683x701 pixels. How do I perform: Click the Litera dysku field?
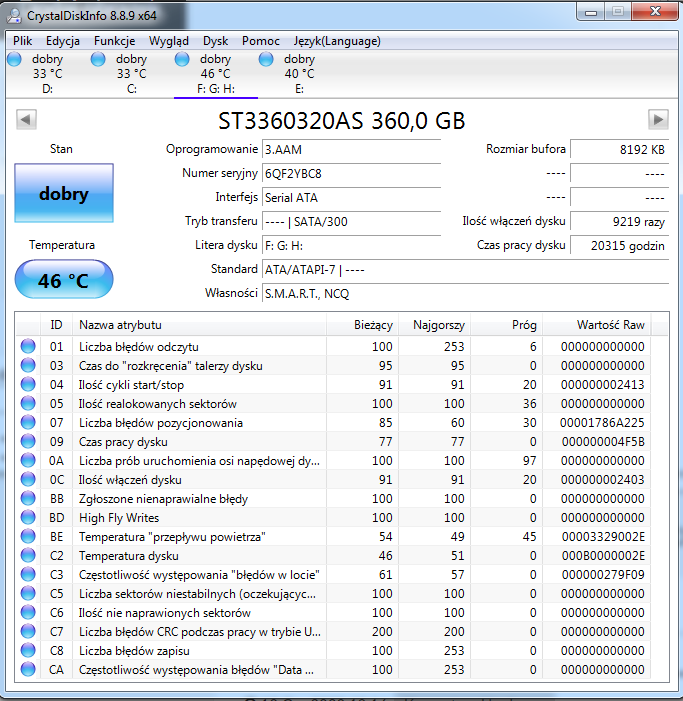[351, 245]
